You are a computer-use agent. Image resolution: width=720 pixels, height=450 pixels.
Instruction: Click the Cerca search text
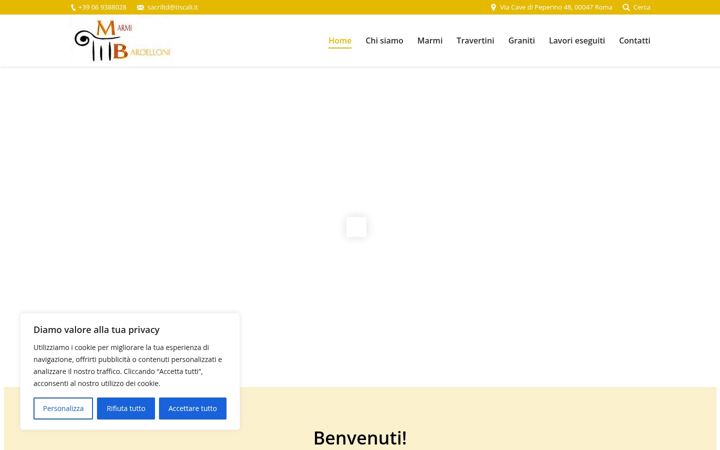click(642, 7)
